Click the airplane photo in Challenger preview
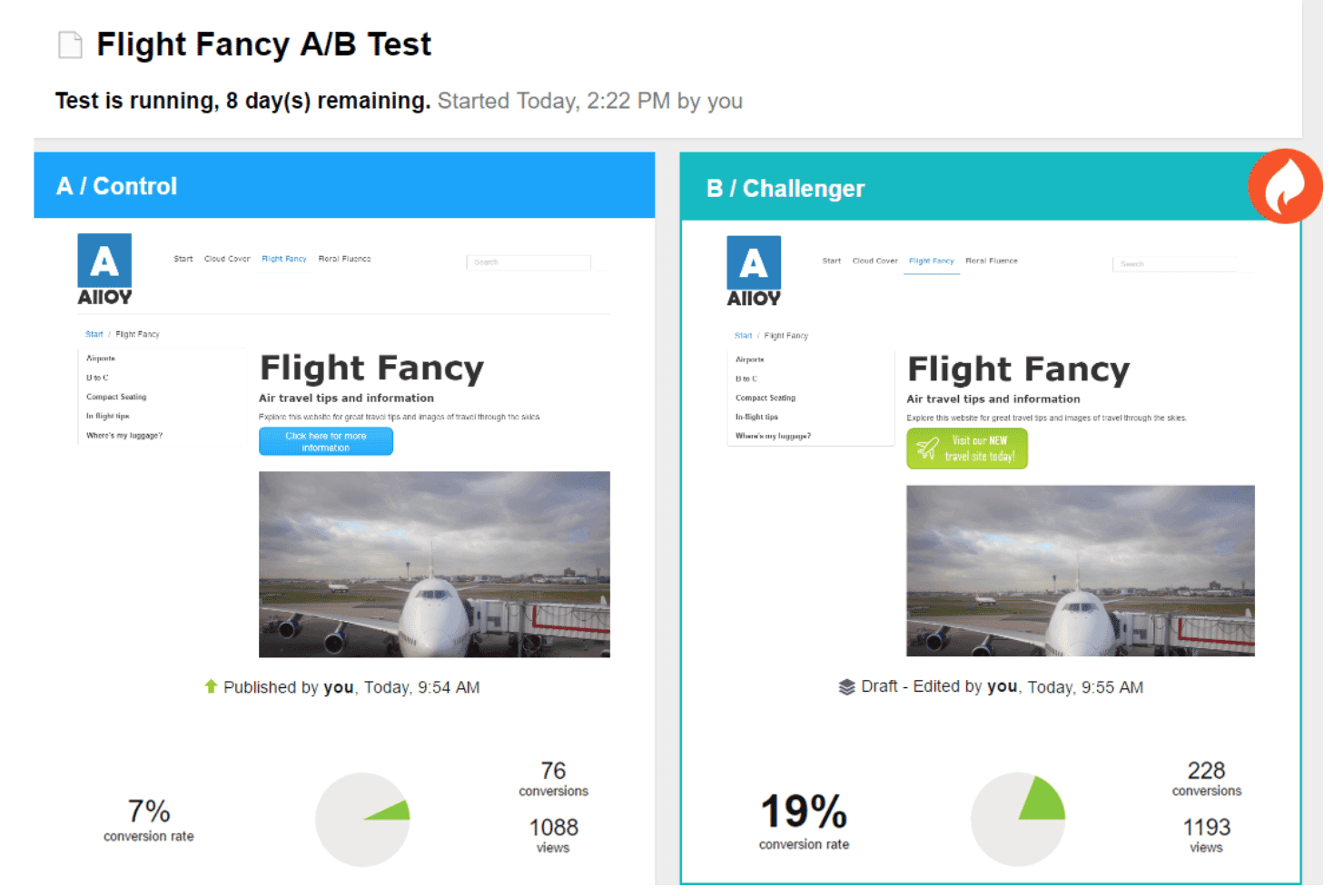The width and height of the screenshot is (1344, 896). coord(1081,570)
